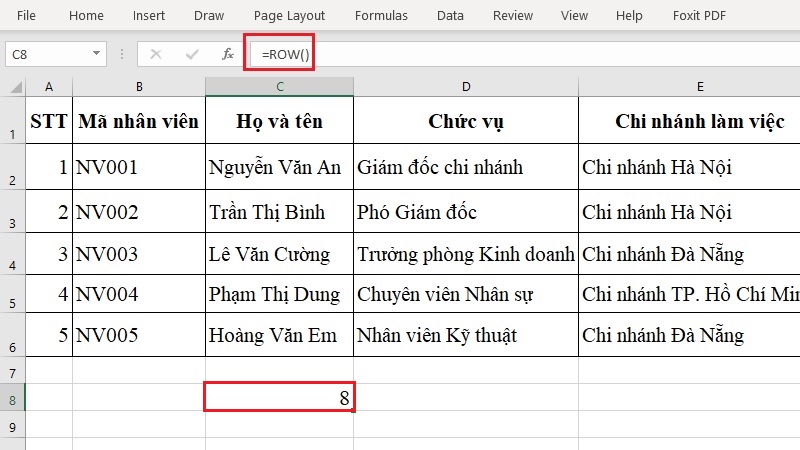Select the cell 'Chuyên viên Nhân sự'

click(x=466, y=294)
